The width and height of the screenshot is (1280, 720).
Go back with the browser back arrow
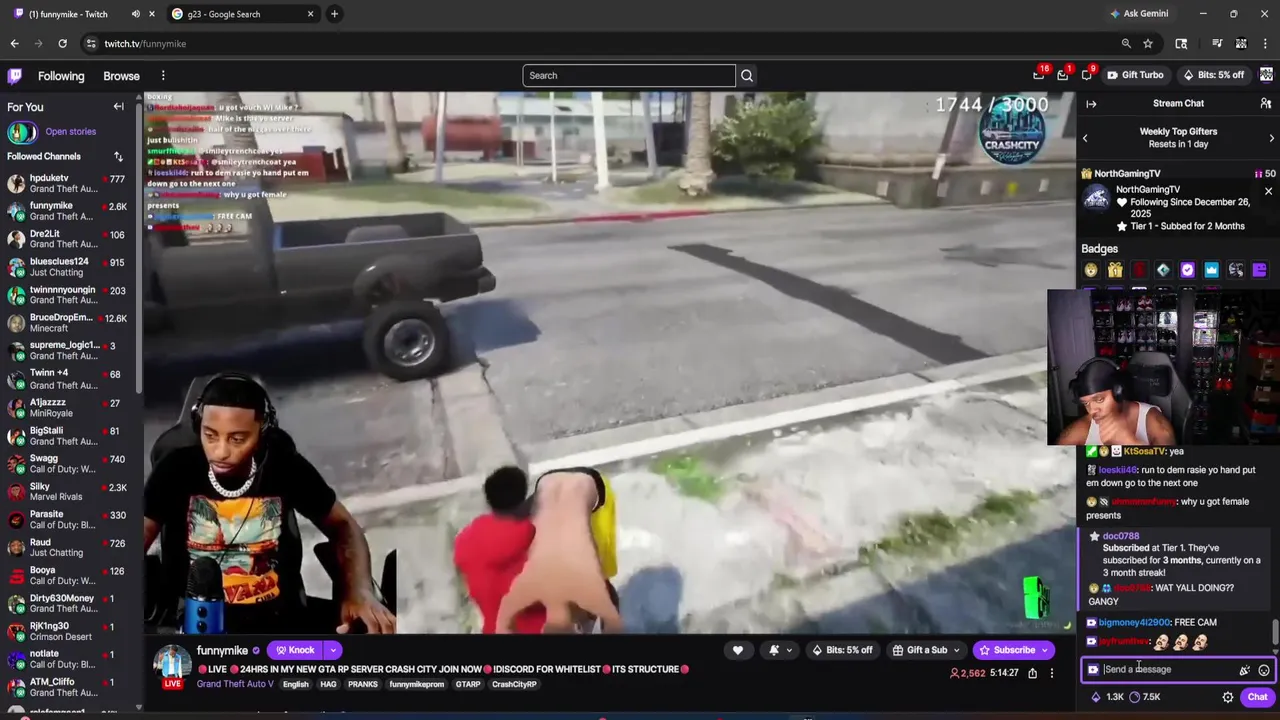coord(14,44)
